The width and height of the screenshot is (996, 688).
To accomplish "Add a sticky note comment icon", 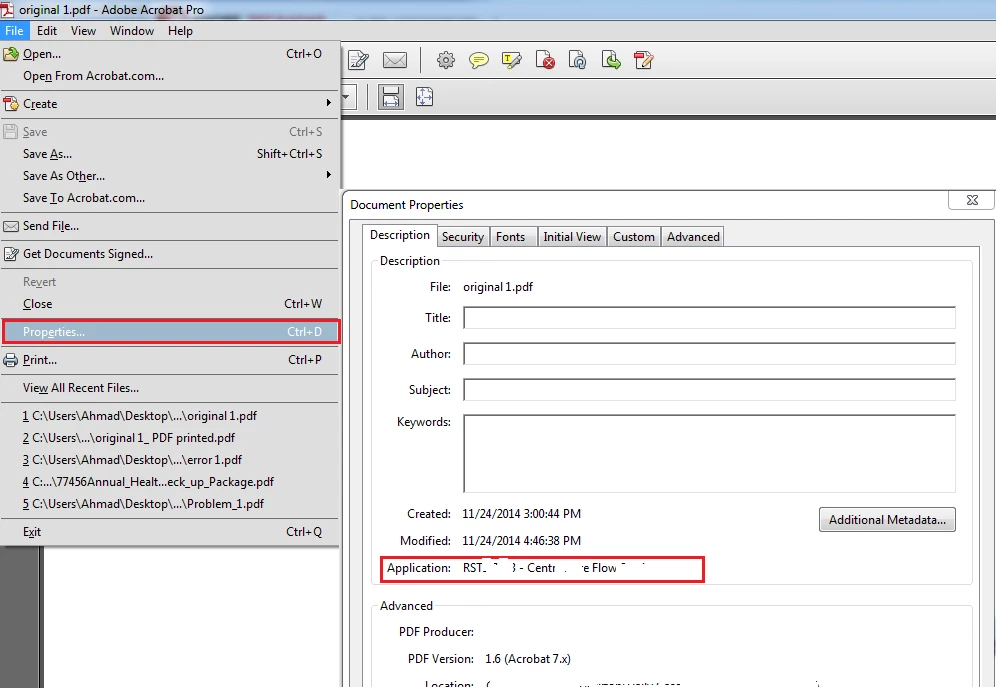I will click(x=478, y=60).
